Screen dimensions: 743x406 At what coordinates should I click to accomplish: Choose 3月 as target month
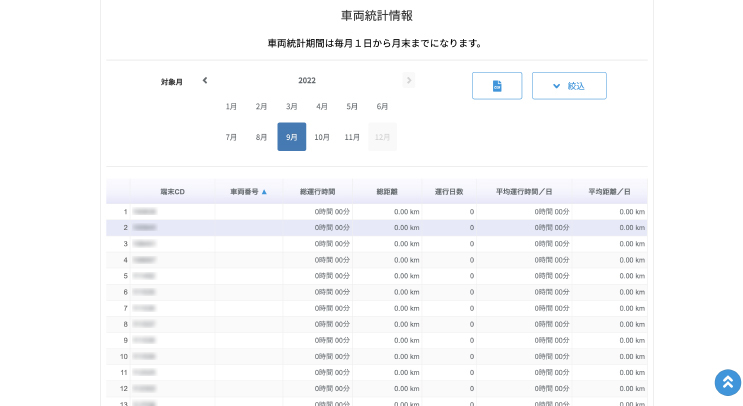[x=291, y=106]
